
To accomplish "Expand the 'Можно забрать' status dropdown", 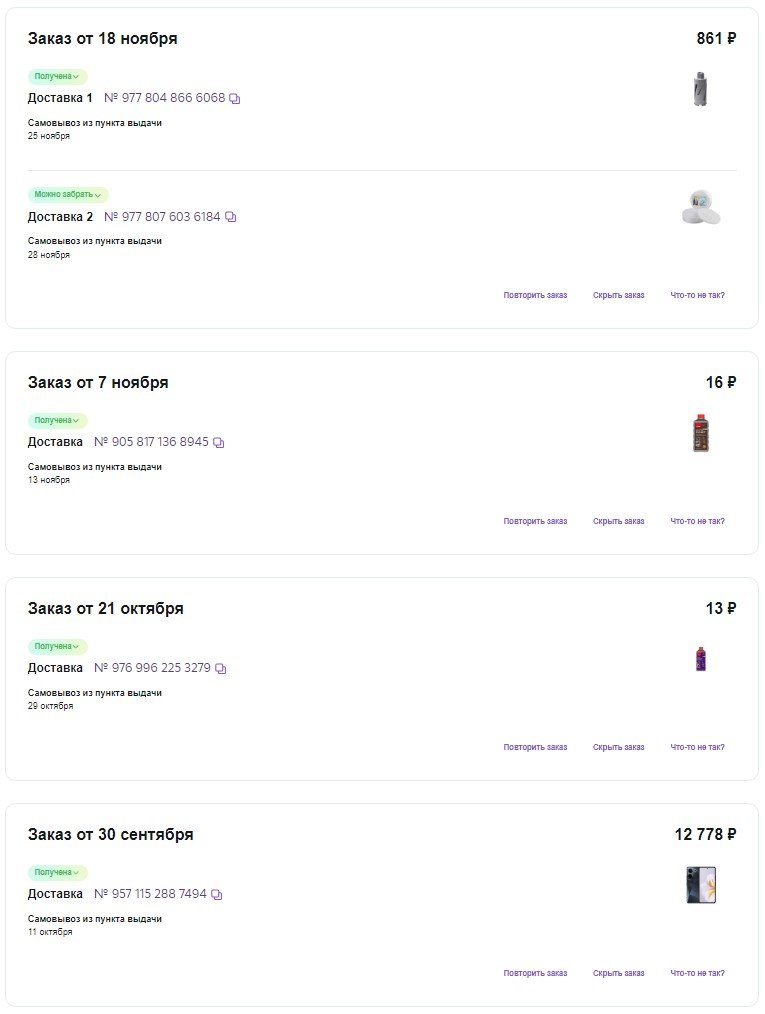I will (x=68, y=195).
